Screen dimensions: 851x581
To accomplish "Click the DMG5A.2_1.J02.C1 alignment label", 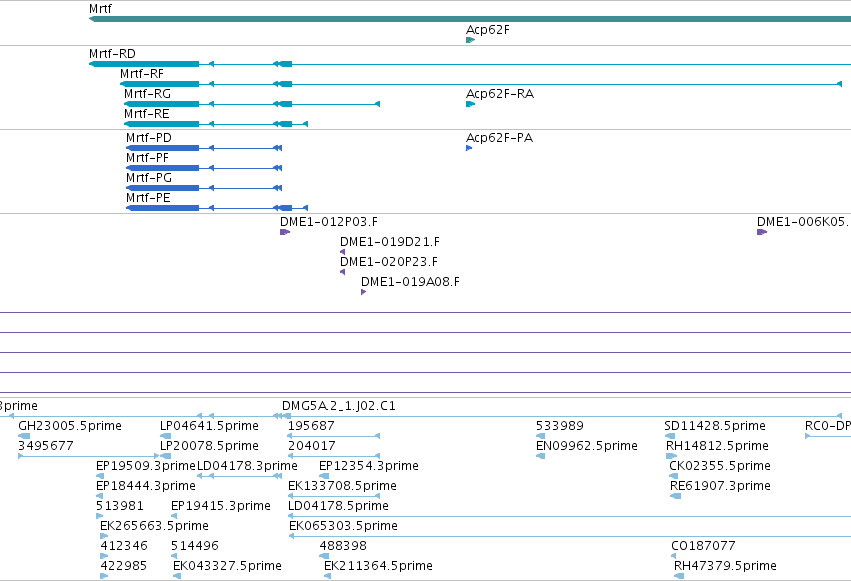I will (x=339, y=406).
